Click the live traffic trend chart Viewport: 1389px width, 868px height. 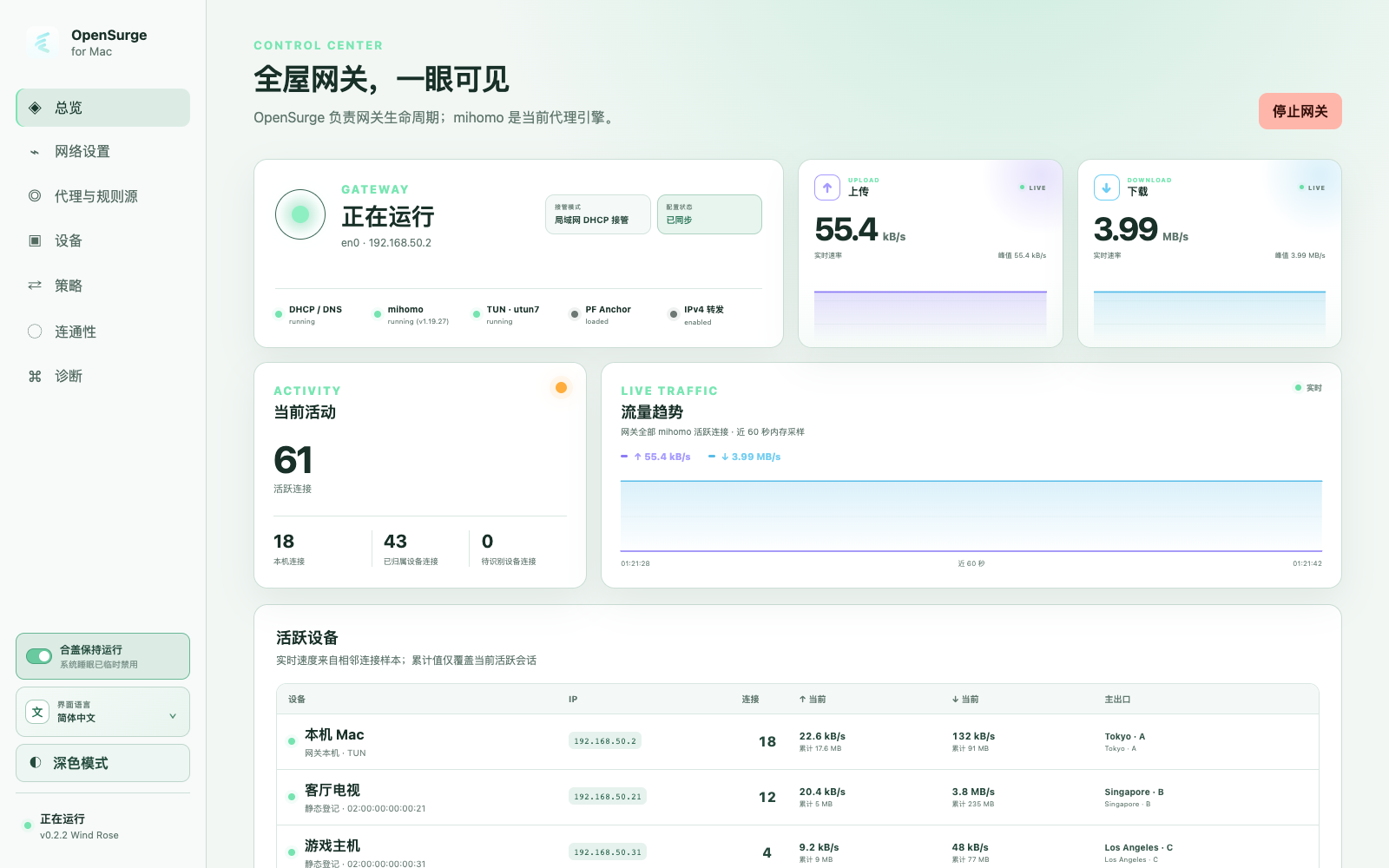pyautogui.click(x=971, y=516)
